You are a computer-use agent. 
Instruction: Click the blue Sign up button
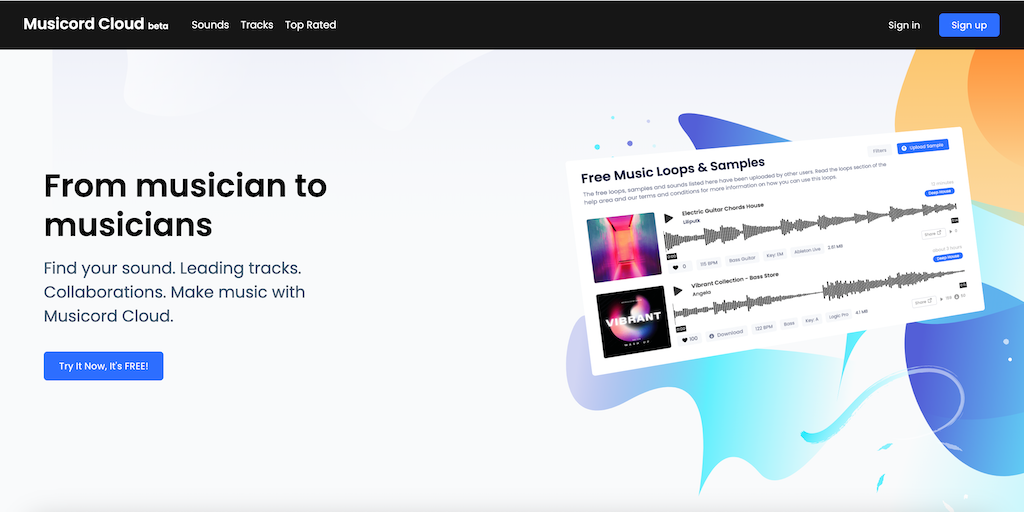click(969, 25)
